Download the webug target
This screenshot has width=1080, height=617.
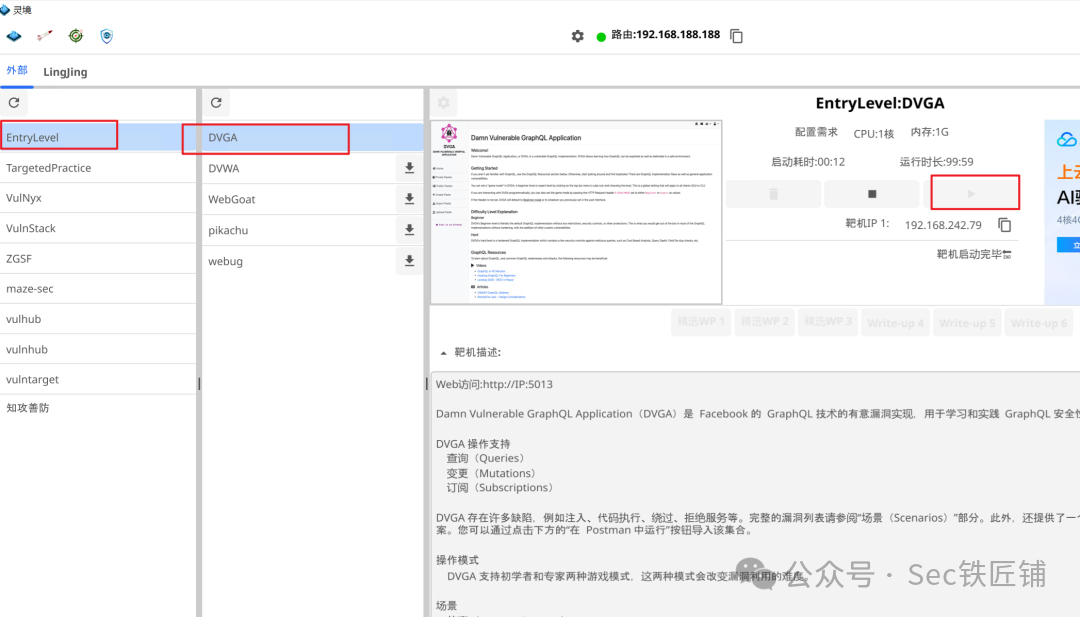point(409,261)
